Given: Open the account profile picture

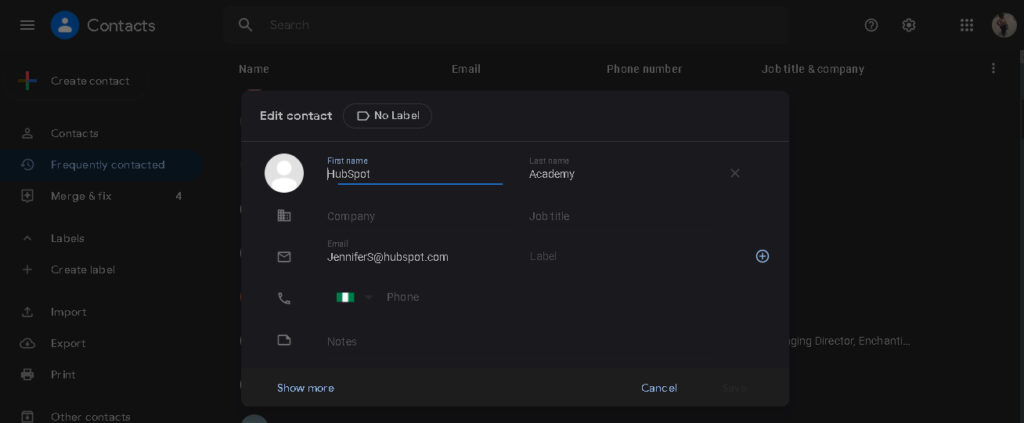Looking at the screenshot, I should coord(1004,25).
